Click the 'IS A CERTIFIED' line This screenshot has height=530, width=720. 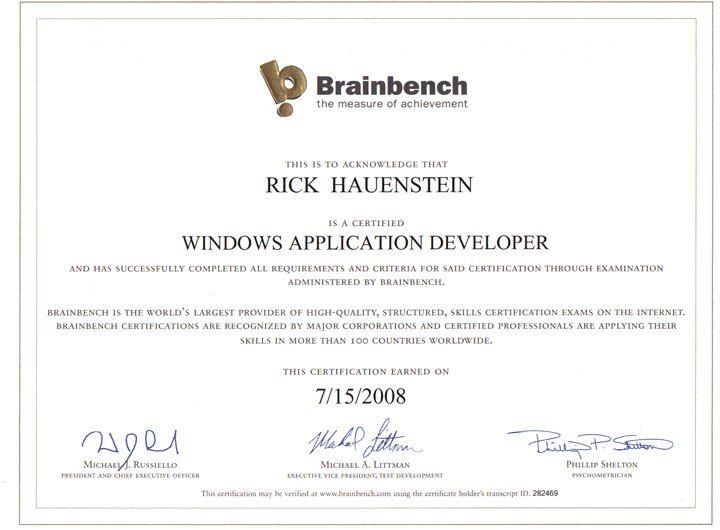pos(366,224)
